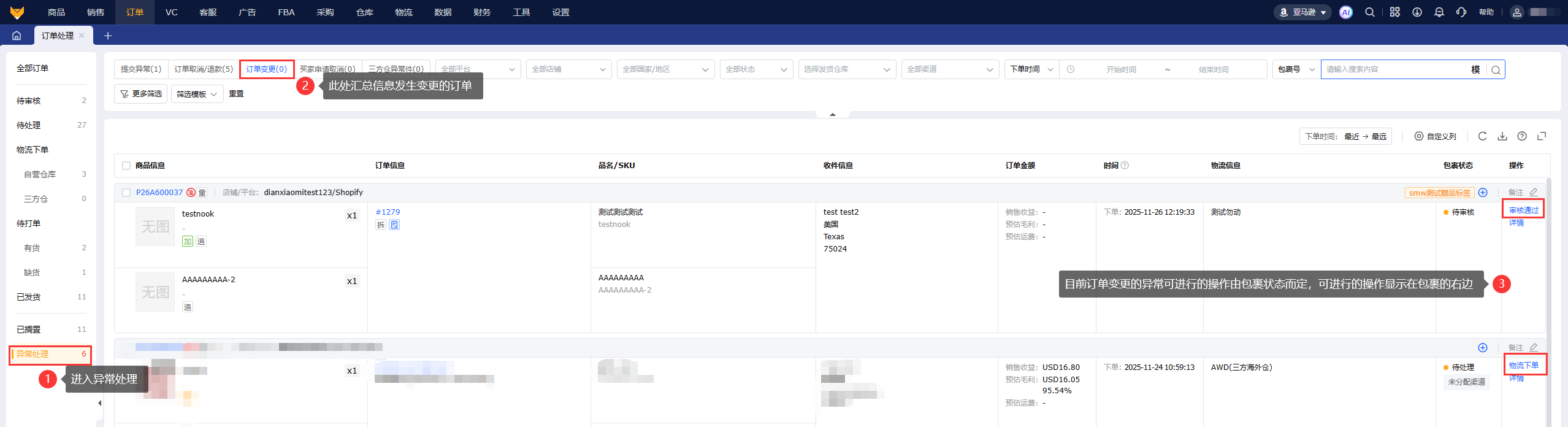Click the package search content field

tap(1396, 69)
